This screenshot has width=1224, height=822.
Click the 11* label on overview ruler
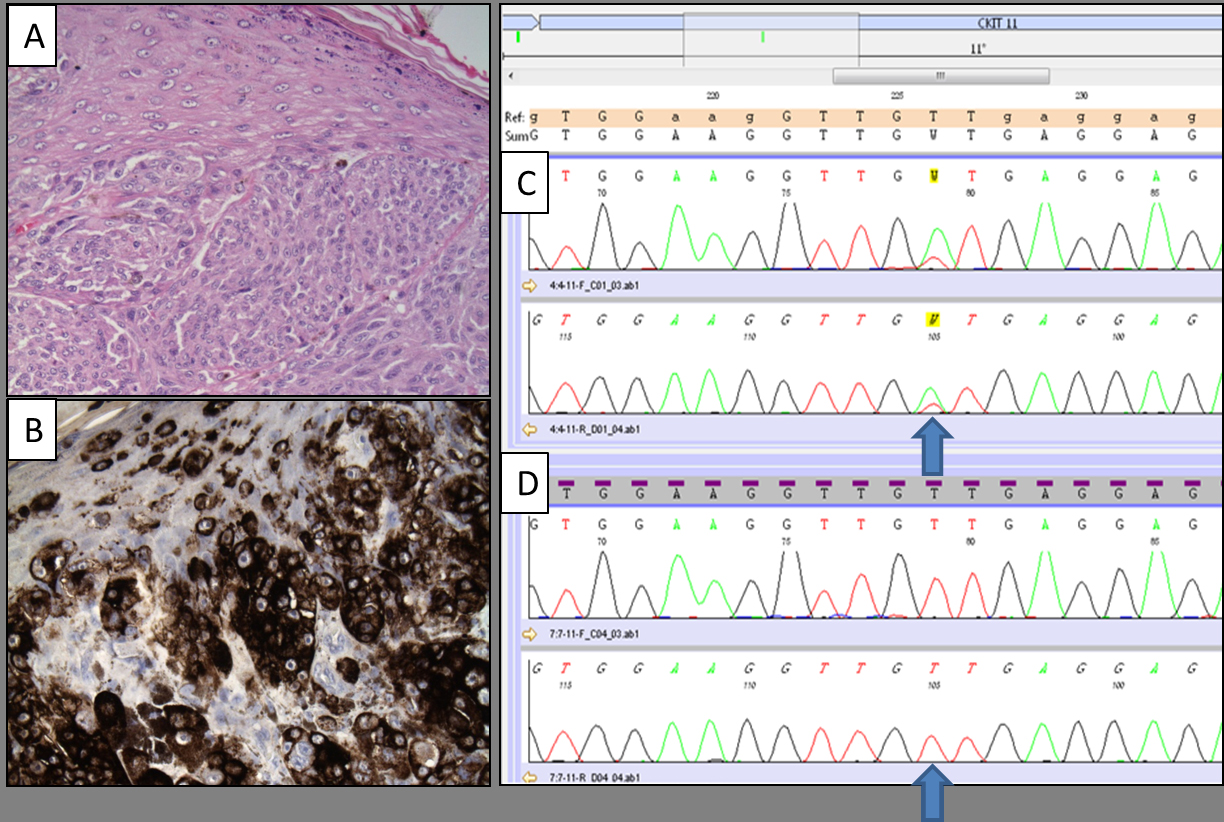[978, 47]
